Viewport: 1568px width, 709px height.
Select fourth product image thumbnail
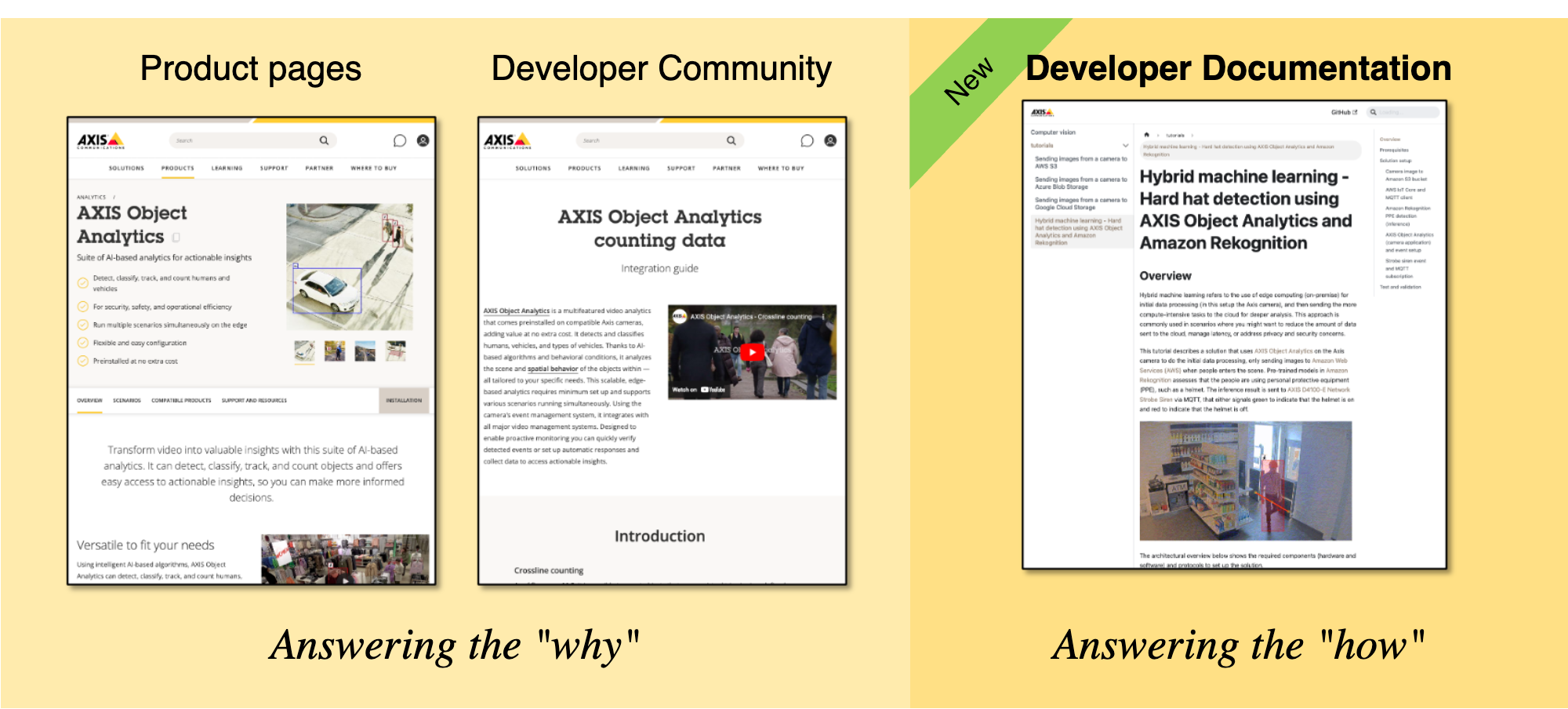[x=395, y=351]
